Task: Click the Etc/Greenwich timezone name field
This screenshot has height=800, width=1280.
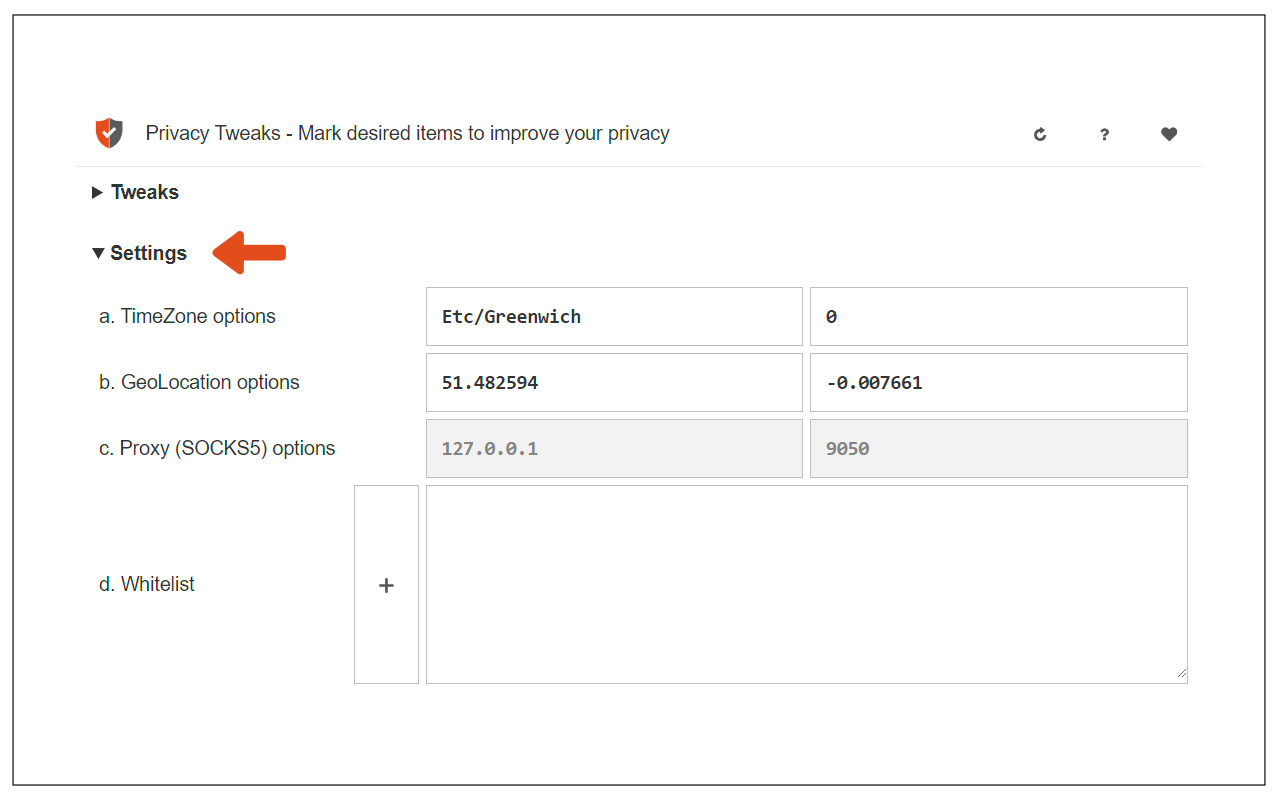Action: tap(614, 317)
